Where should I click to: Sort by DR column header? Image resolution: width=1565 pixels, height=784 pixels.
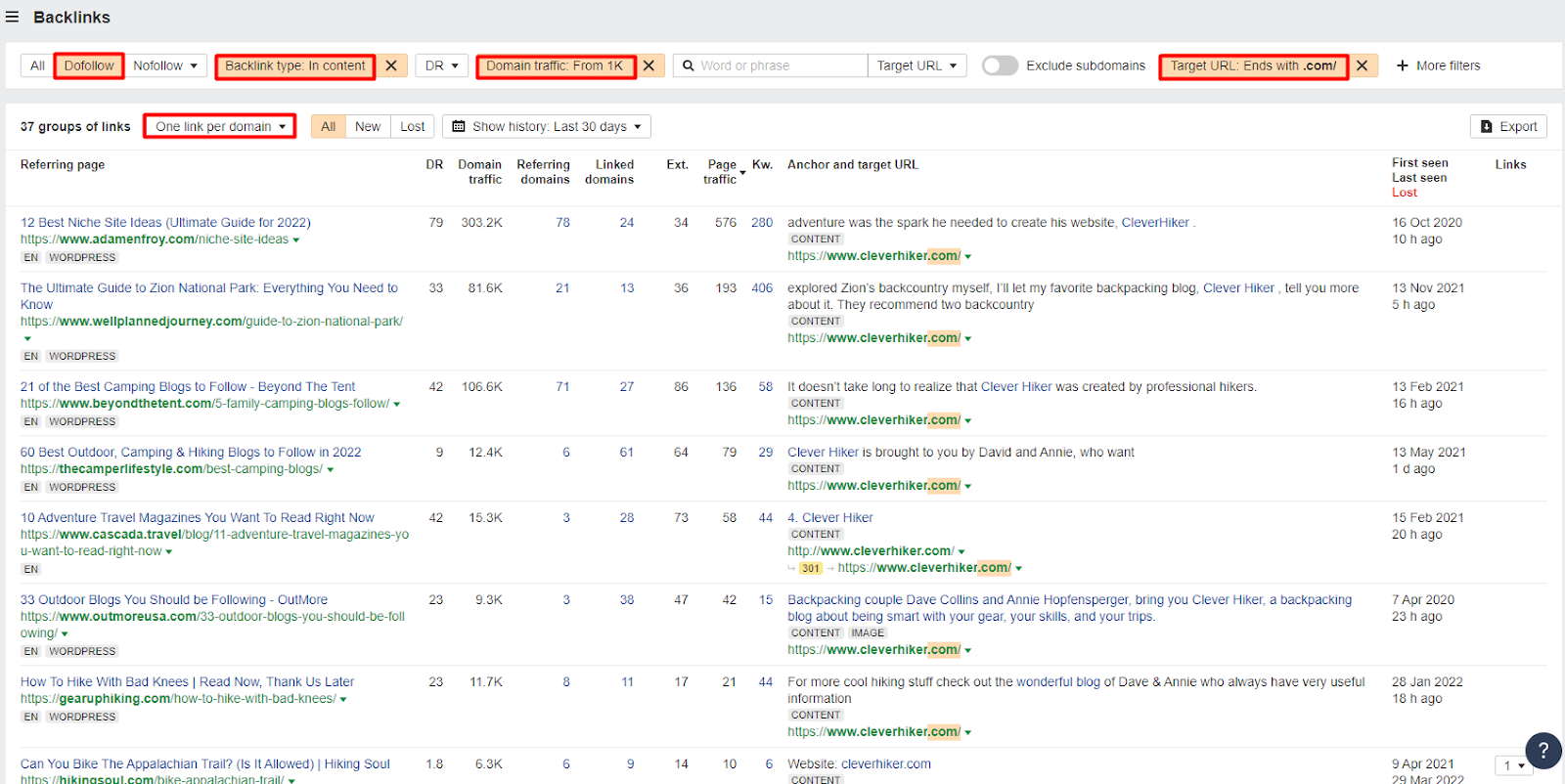(434, 164)
